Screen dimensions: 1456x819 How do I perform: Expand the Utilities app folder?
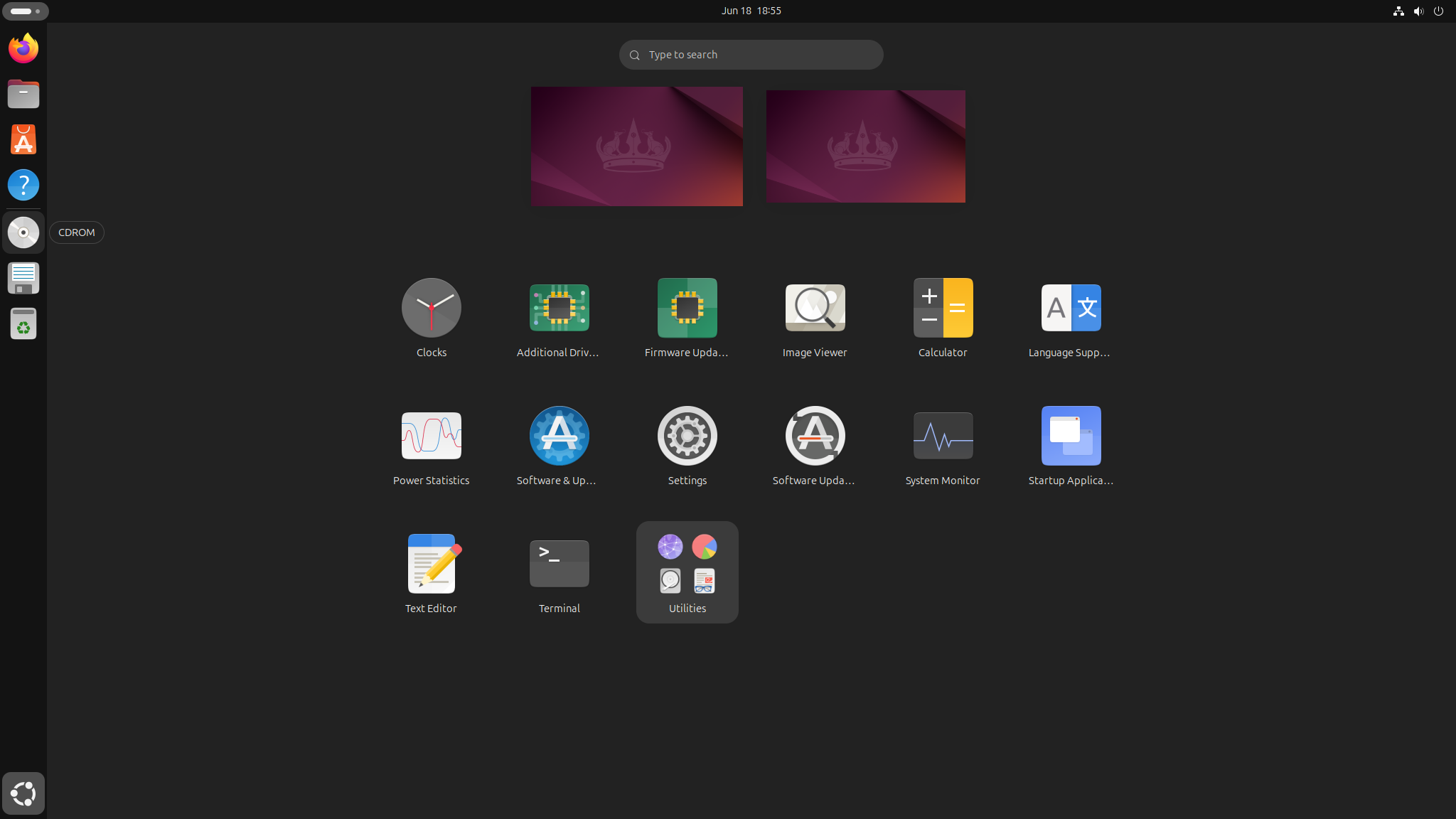point(687,571)
